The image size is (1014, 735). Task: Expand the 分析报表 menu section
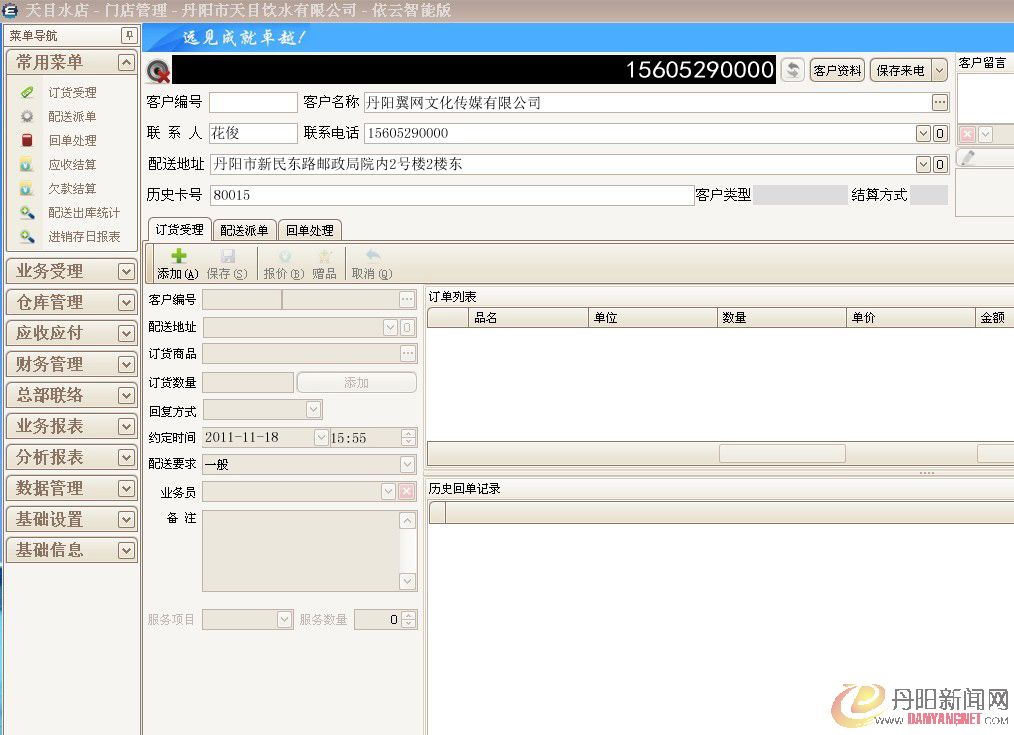127,458
